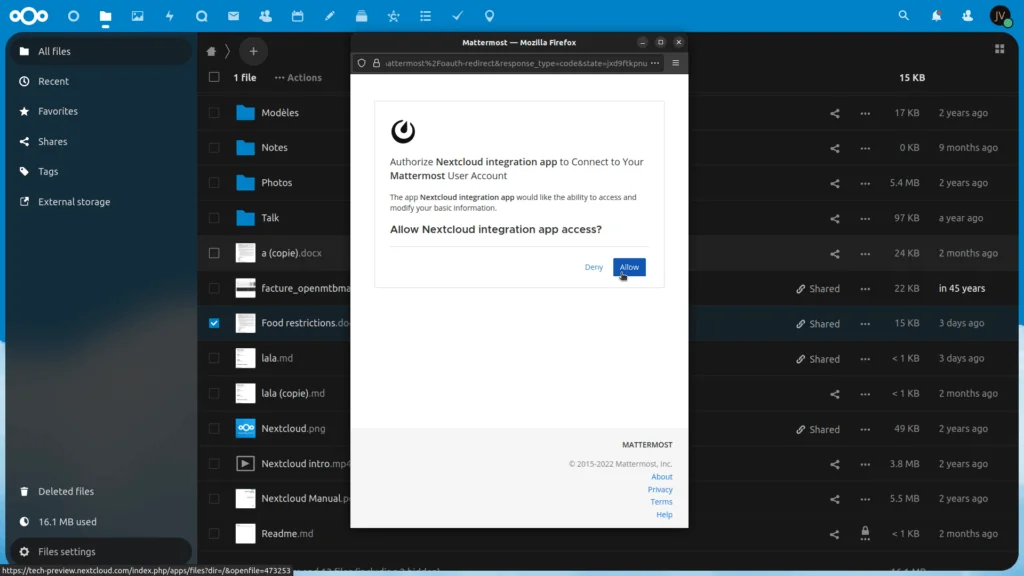Click the padlock icon in Firefox address bar
The image size is (1024, 576).
click(x=376, y=63)
